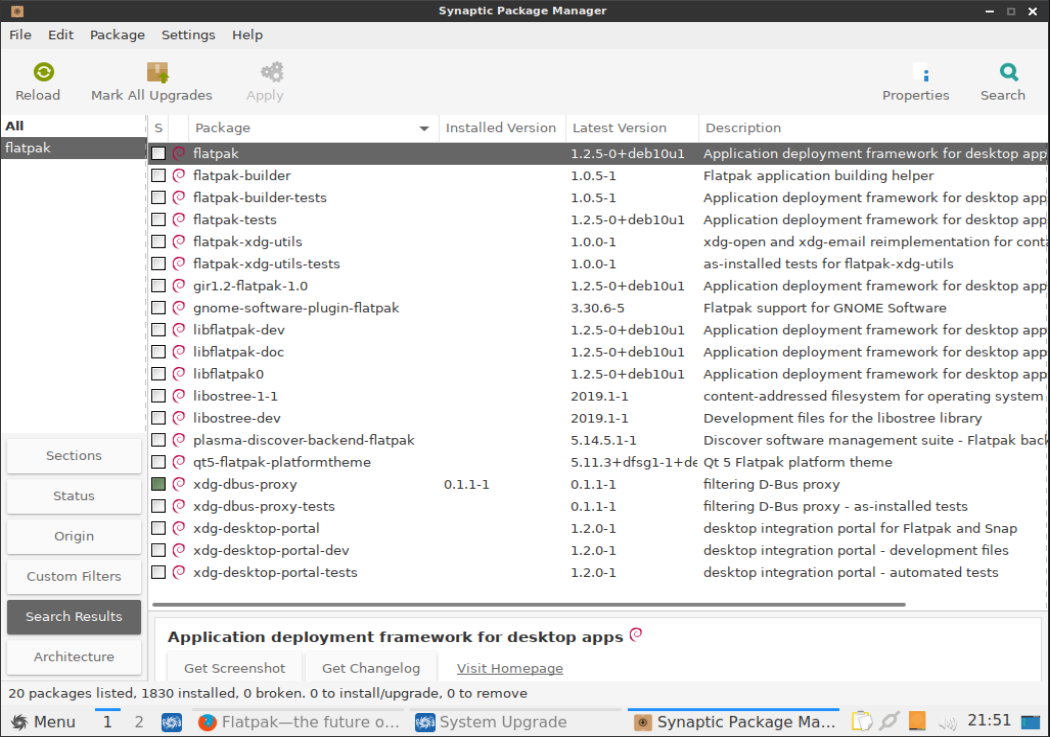This screenshot has width=1050, height=737.
Task: Mark the flatpak-builder checkbox
Action: point(158,175)
